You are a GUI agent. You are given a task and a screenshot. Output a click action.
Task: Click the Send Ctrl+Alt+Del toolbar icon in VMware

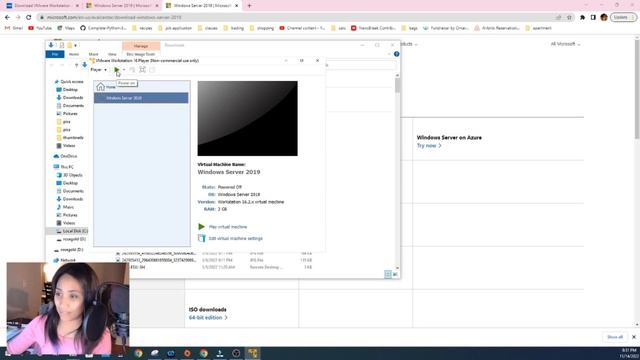click(x=132, y=70)
